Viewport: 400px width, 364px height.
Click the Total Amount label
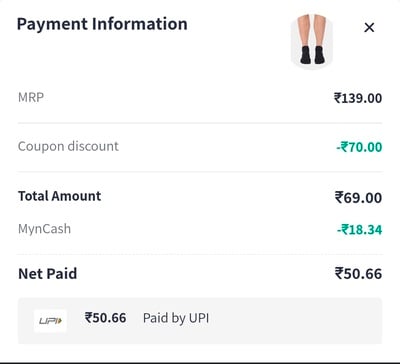60,196
